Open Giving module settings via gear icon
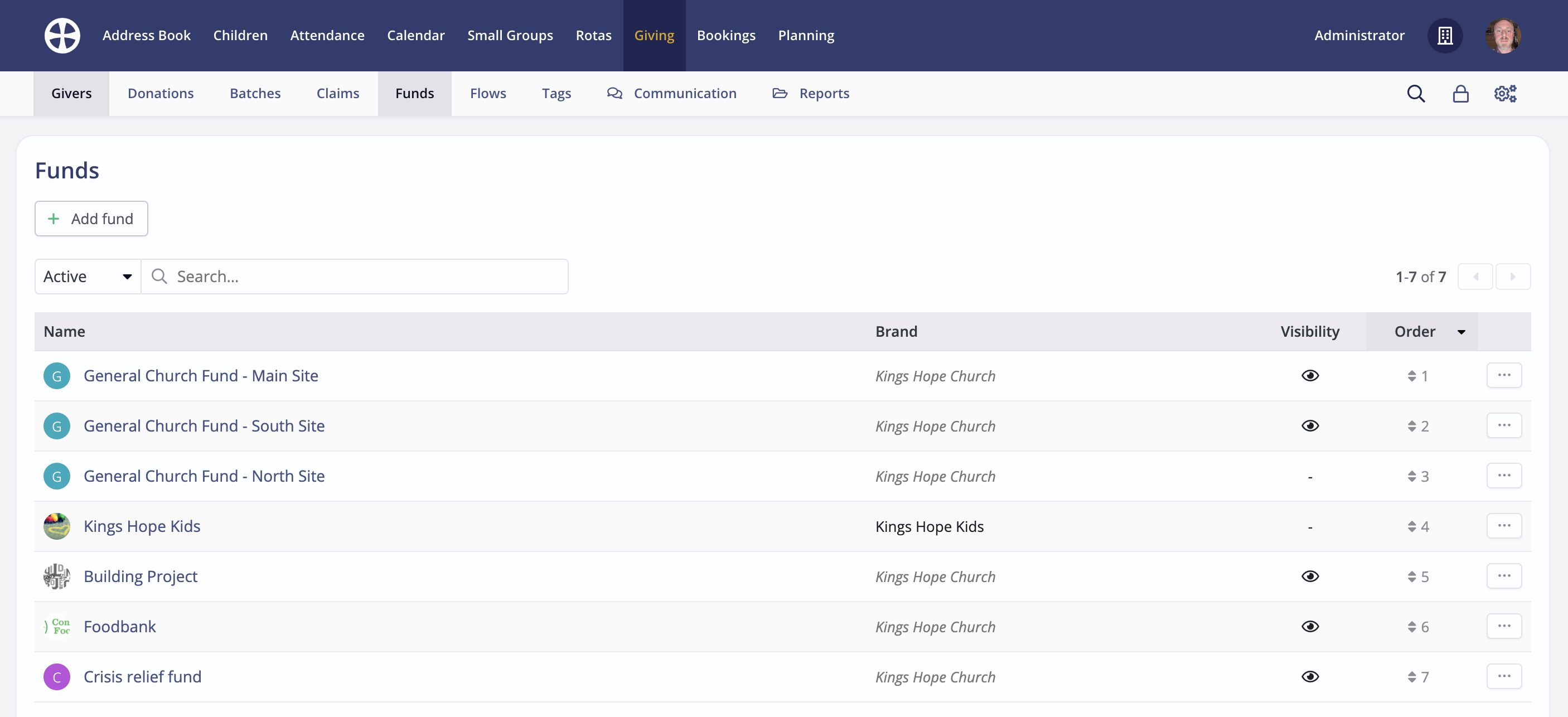 (1506, 93)
